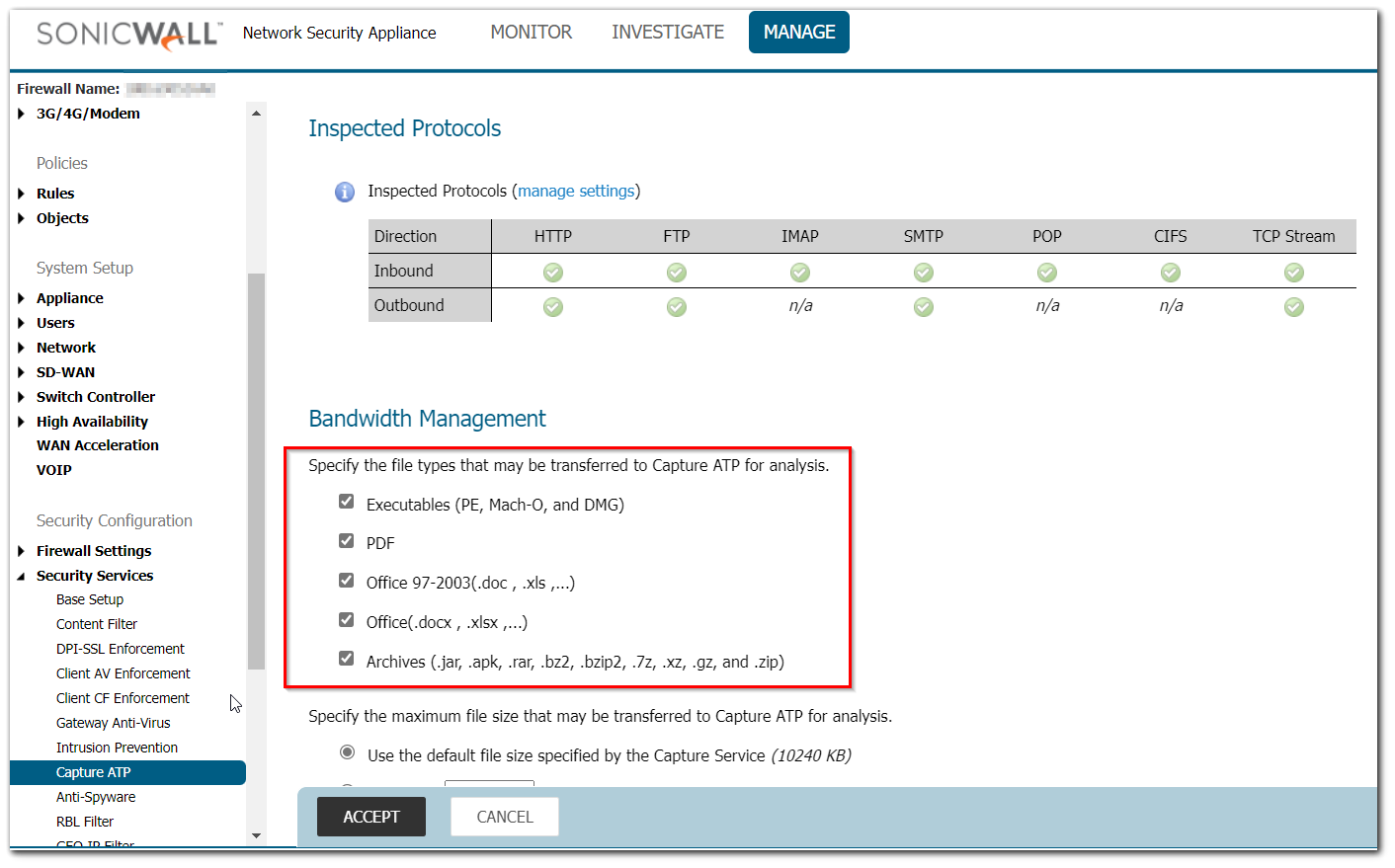
Task: Collapse the Security Services section
Action: 21,576
